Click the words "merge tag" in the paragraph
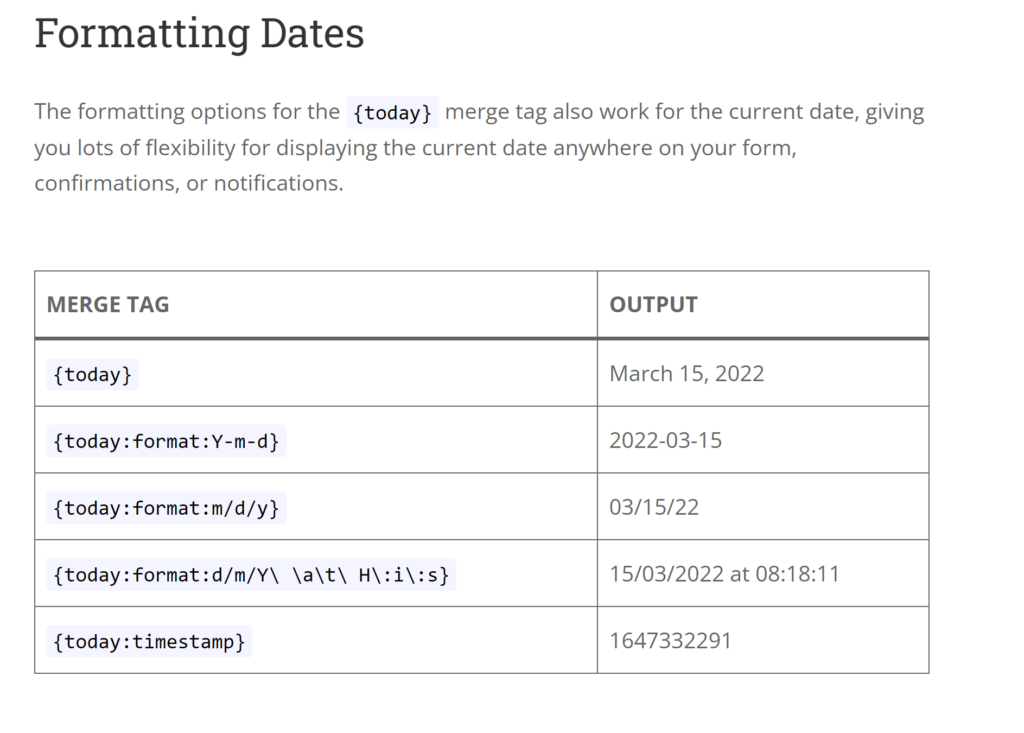Image resolution: width=1024 pixels, height=733 pixels. point(495,112)
